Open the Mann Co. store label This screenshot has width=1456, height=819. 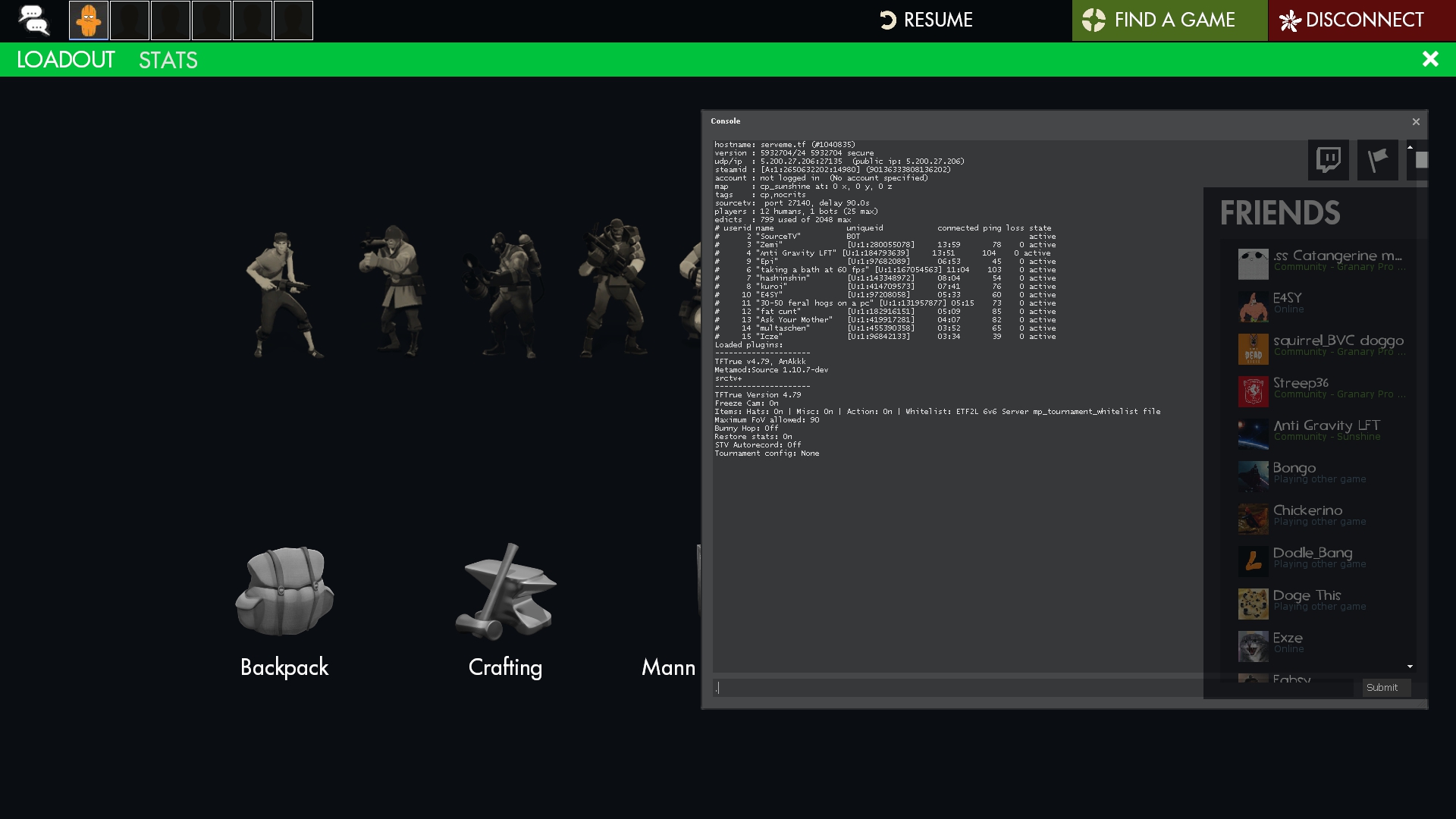[668, 667]
